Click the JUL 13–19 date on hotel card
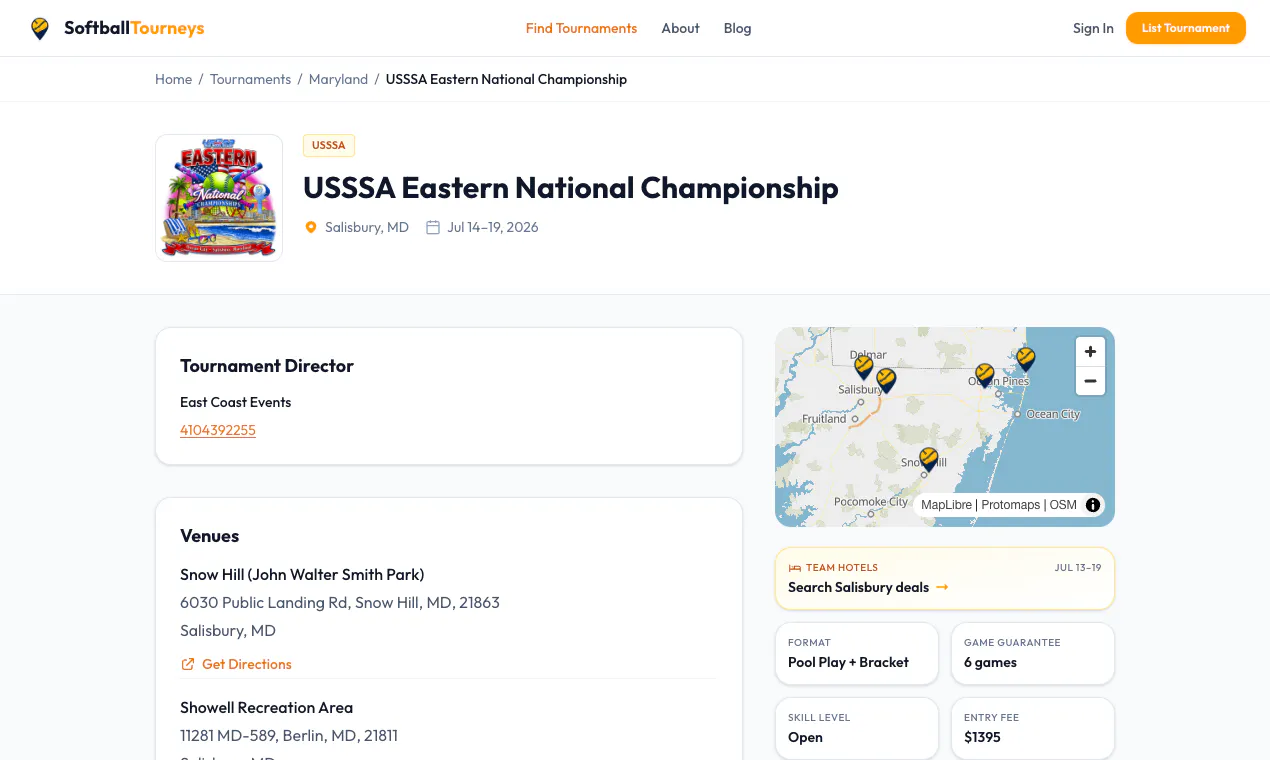The image size is (1270, 760). click(x=1078, y=568)
